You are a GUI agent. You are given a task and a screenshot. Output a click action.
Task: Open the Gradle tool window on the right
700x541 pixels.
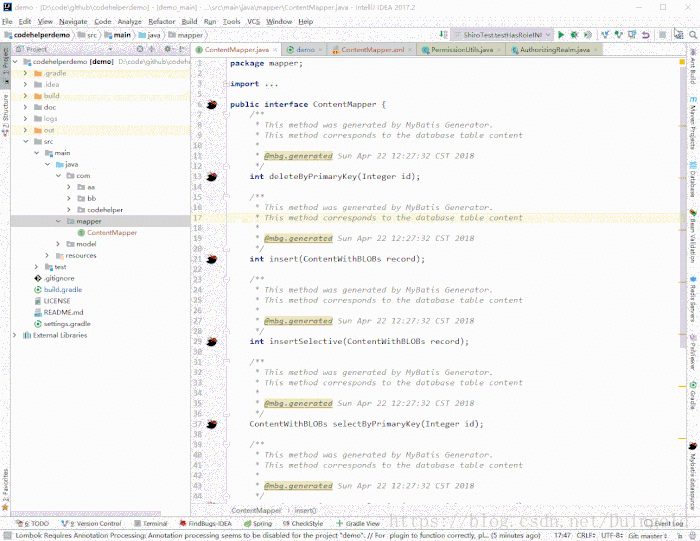click(x=693, y=395)
